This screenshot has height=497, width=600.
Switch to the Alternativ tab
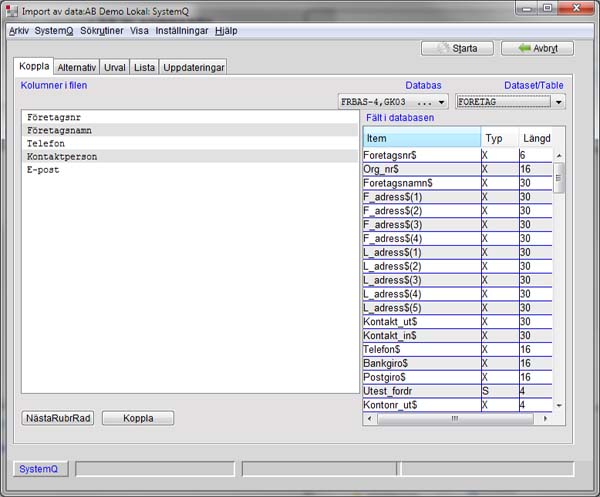click(x=76, y=67)
